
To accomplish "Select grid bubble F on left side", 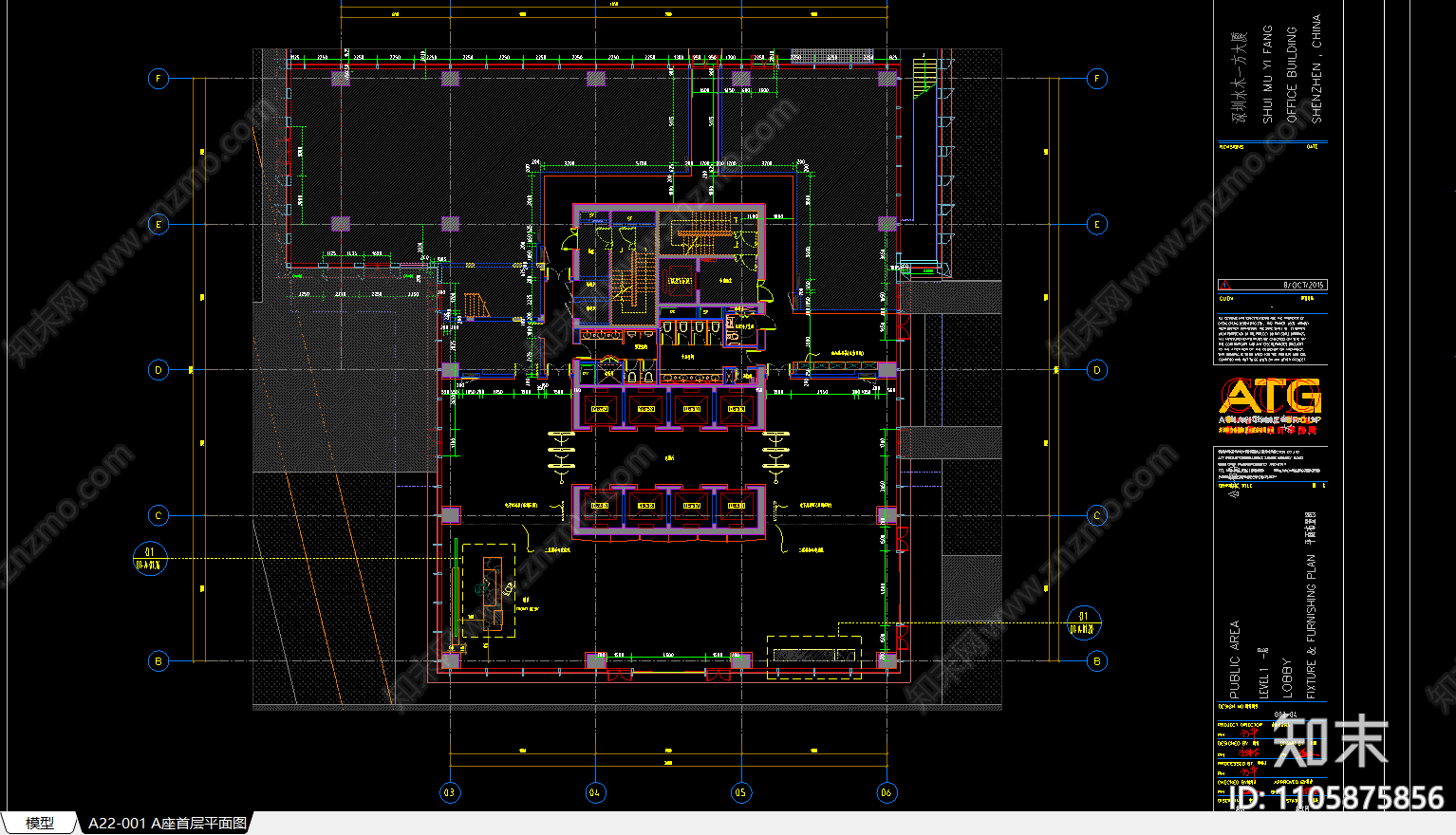I will tap(159, 79).
